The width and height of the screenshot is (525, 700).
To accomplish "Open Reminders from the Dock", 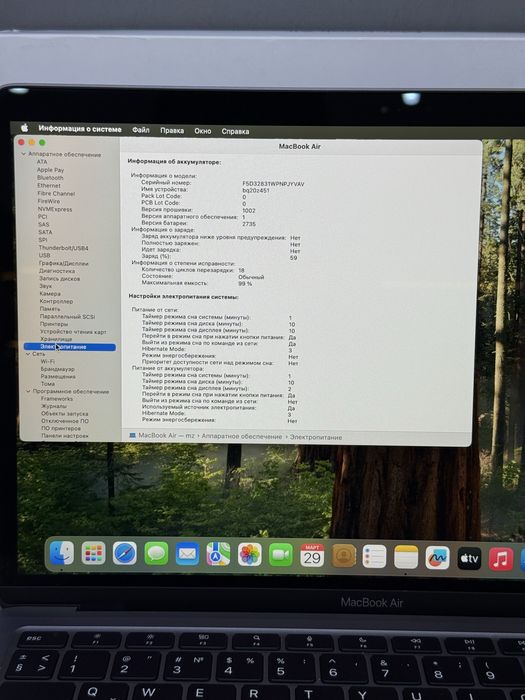I will pyautogui.click(x=375, y=556).
